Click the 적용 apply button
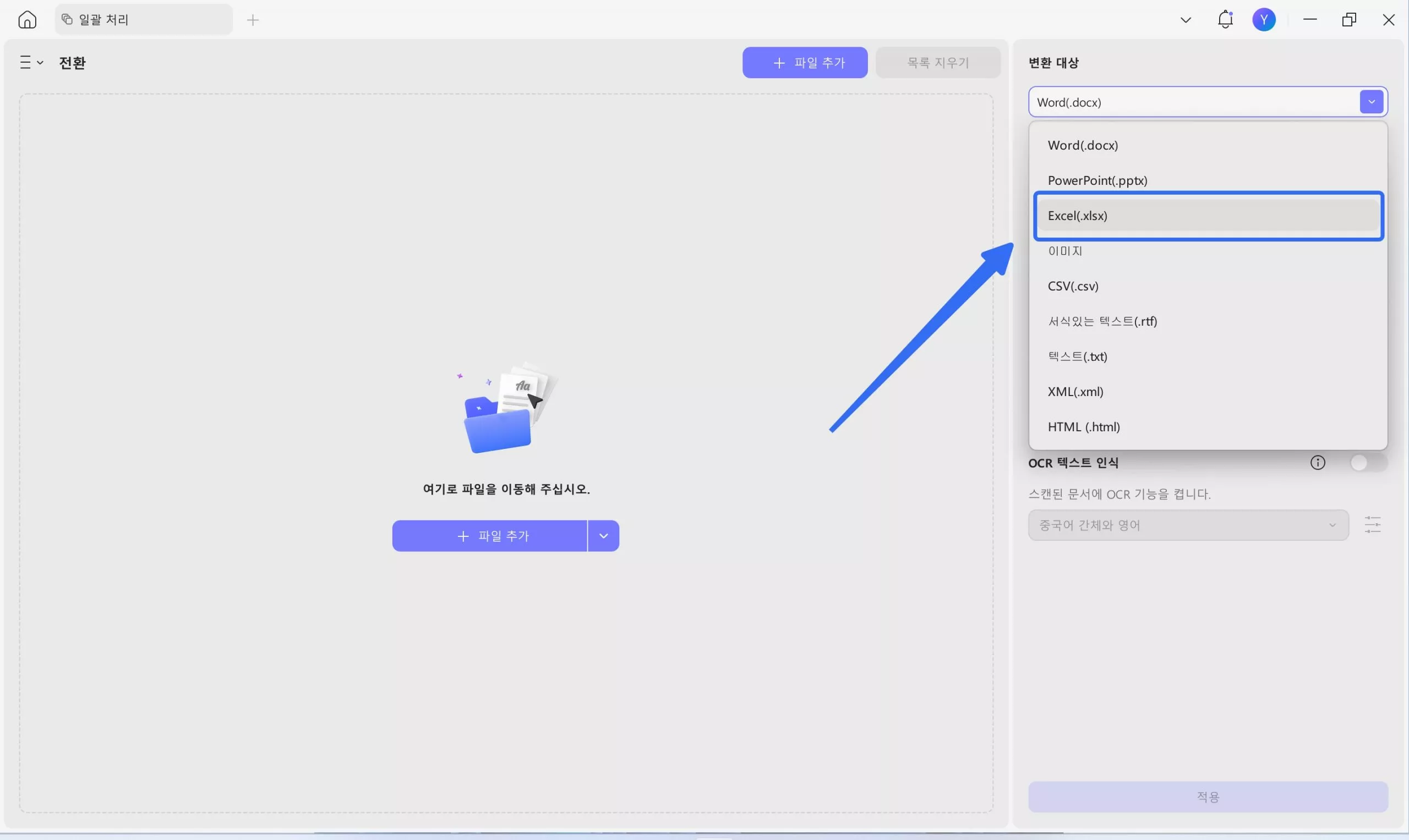 [1208, 797]
